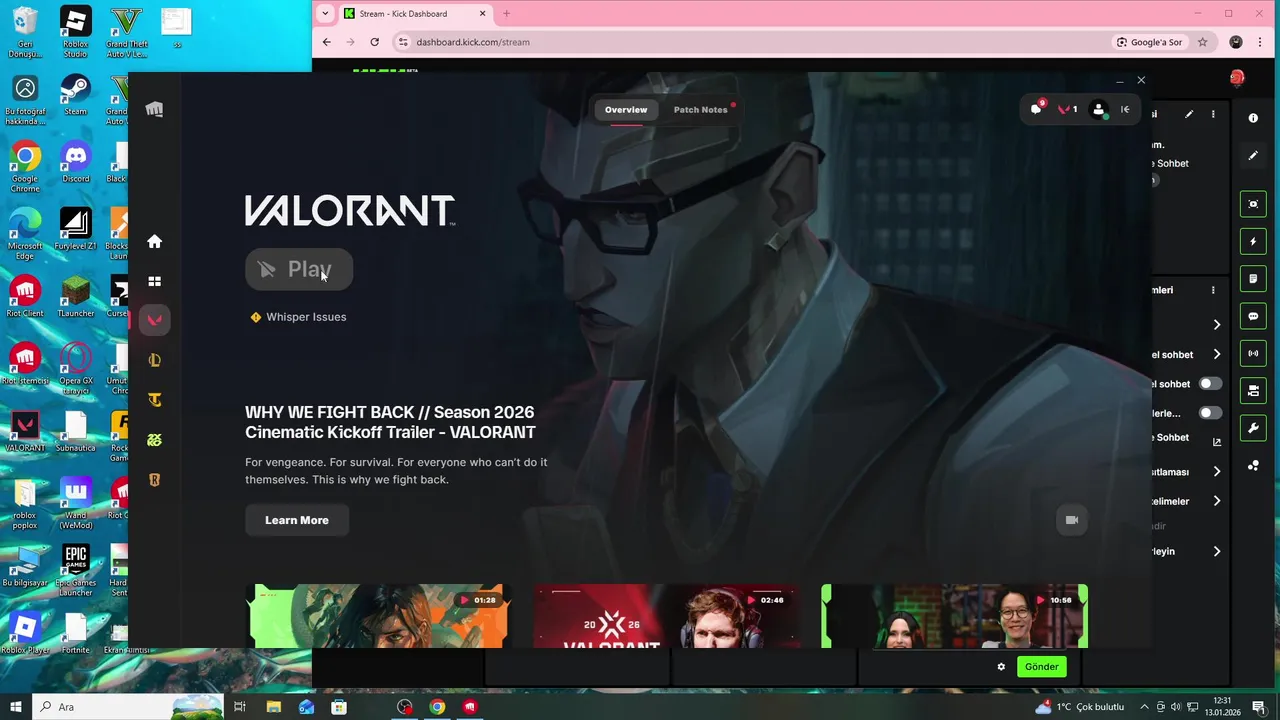Click the pencil icon in Kick dashboard rail

[1253, 156]
